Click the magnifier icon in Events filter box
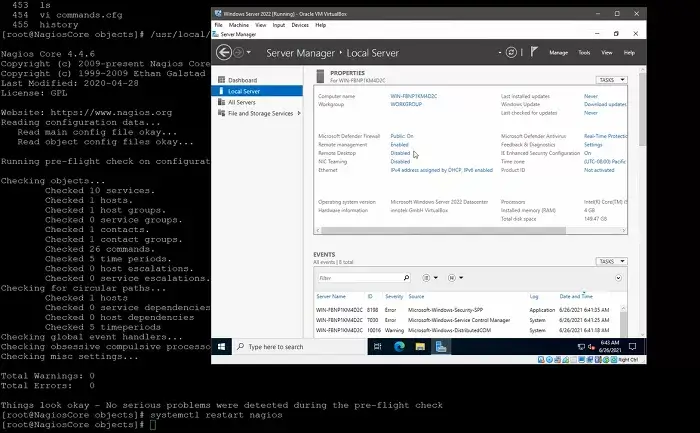Image resolution: width=700 pixels, height=433 pixels. pyautogui.click(x=406, y=278)
